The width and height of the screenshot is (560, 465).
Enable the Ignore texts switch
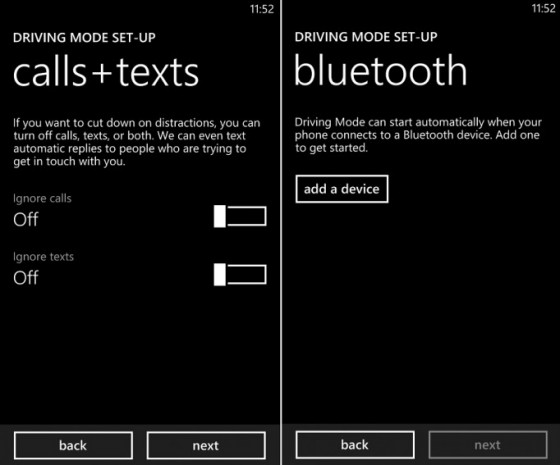[240, 275]
